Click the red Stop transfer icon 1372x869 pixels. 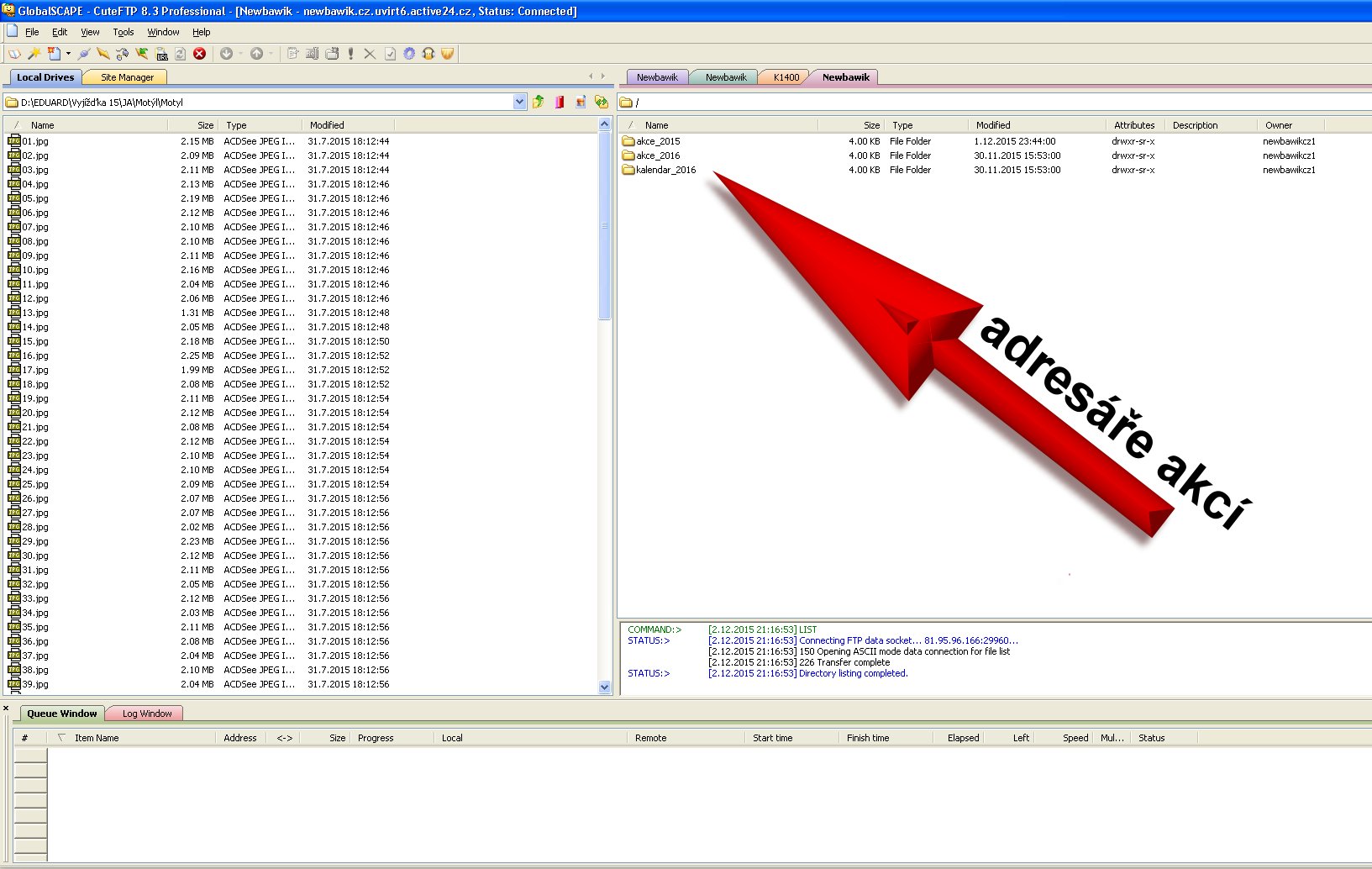(199, 54)
